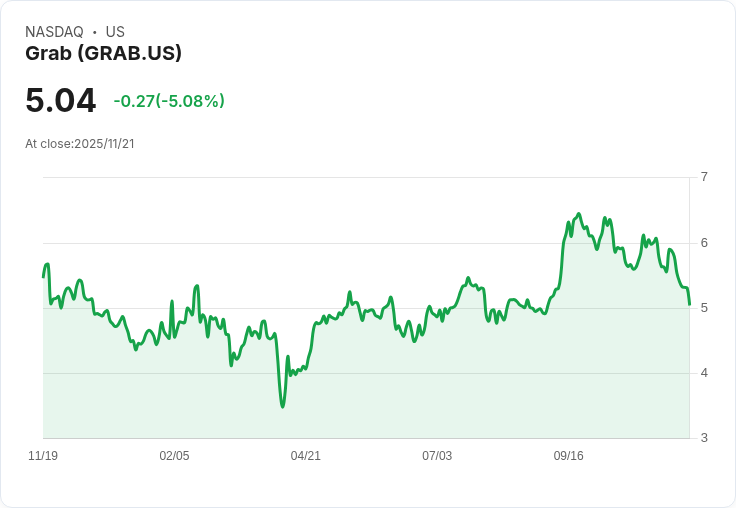Click the starting point of the price line
Image resolution: width=736 pixels, height=508 pixels.
click(44, 277)
